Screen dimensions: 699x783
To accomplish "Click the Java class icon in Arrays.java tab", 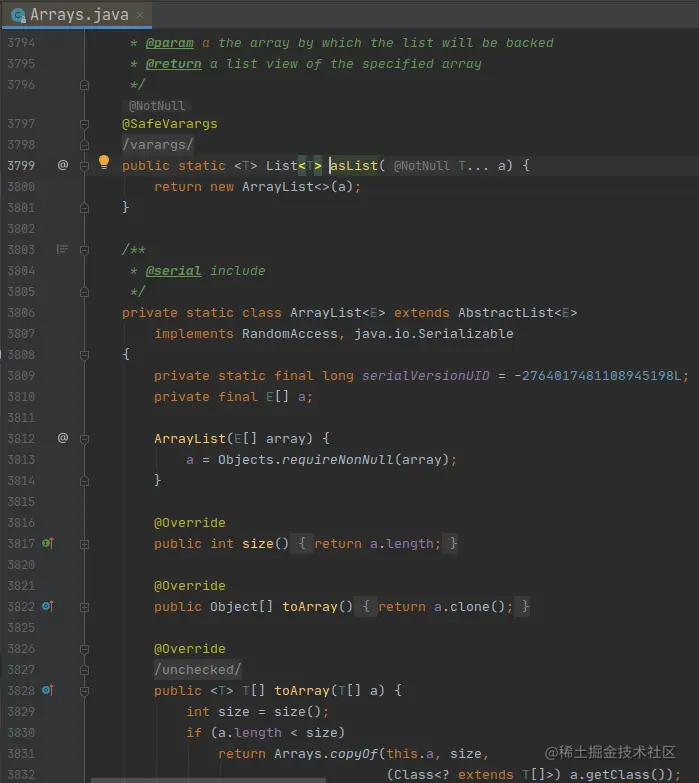I will pyautogui.click(x=18, y=16).
